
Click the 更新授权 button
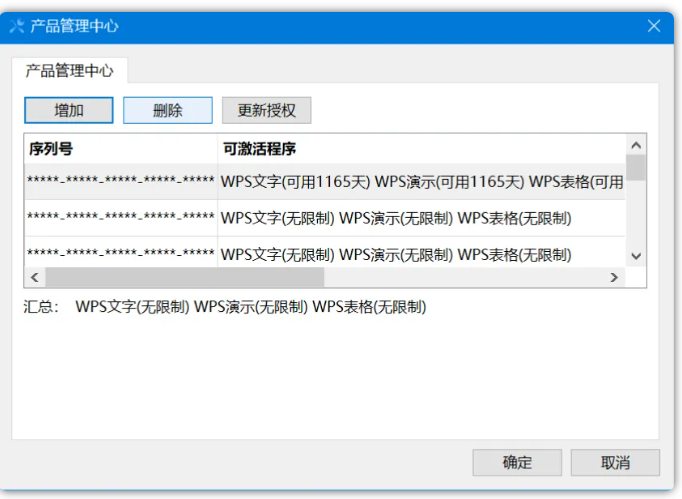266,110
